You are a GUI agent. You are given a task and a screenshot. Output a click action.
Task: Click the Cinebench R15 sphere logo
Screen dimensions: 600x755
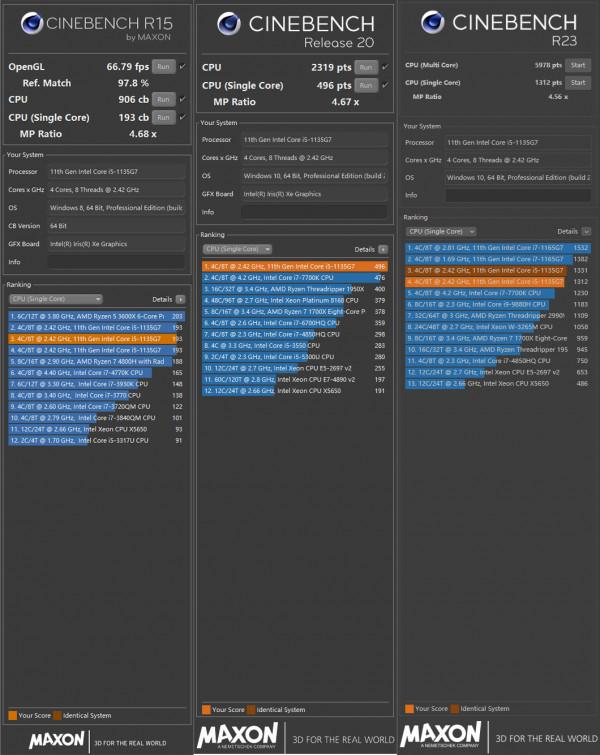[32, 23]
